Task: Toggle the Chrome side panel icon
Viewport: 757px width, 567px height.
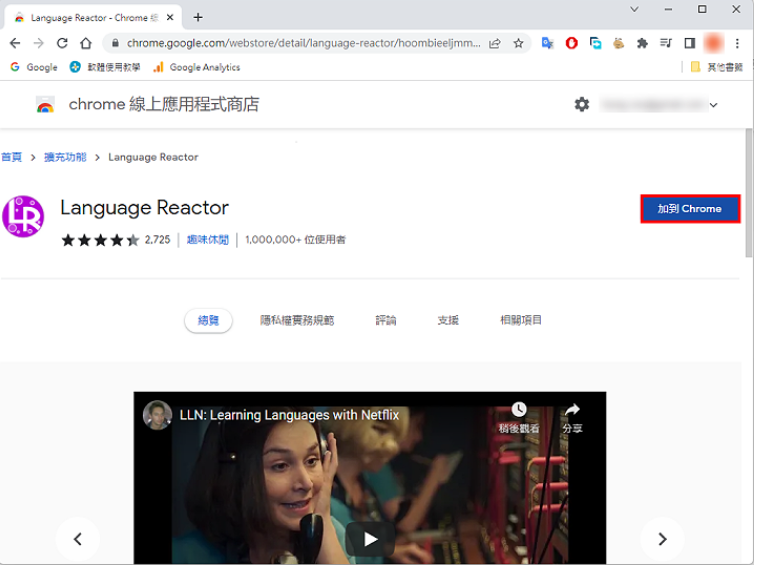Action: click(x=690, y=43)
